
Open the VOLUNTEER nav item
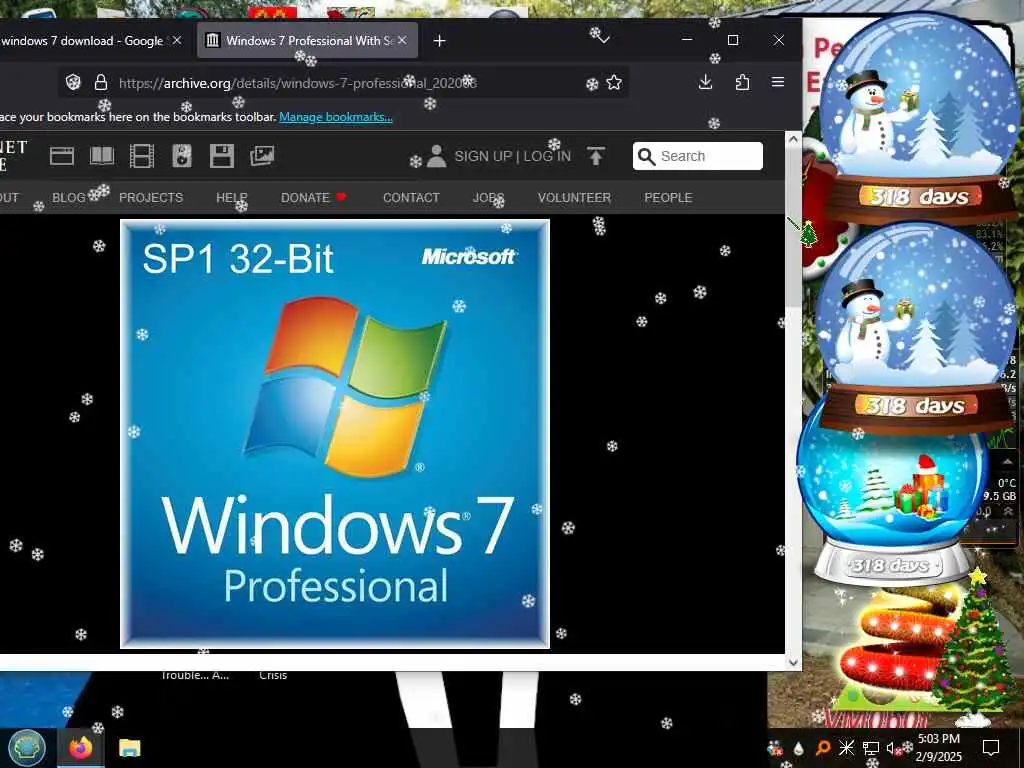point(574,197)
